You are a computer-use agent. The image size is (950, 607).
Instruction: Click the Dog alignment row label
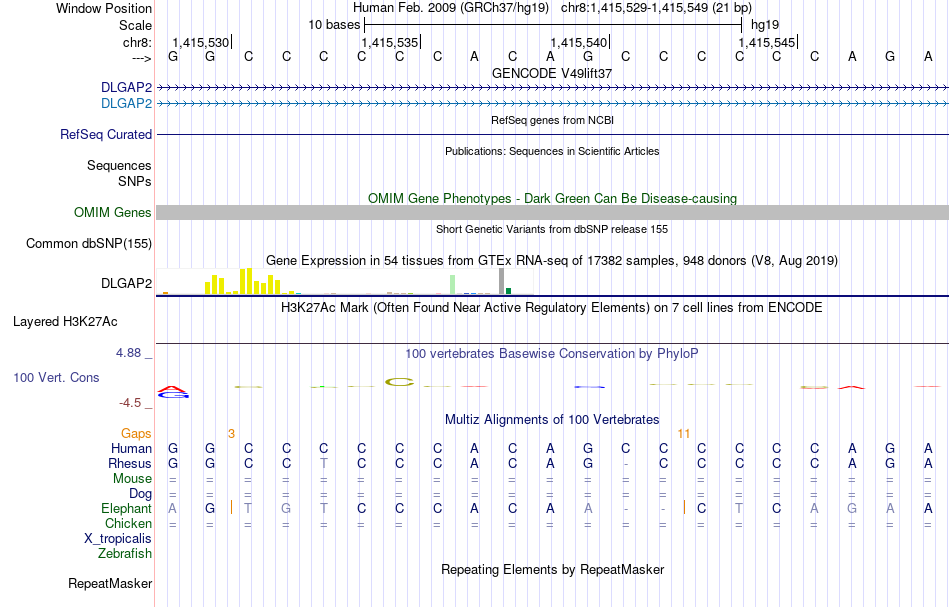(x=140, y=494)
